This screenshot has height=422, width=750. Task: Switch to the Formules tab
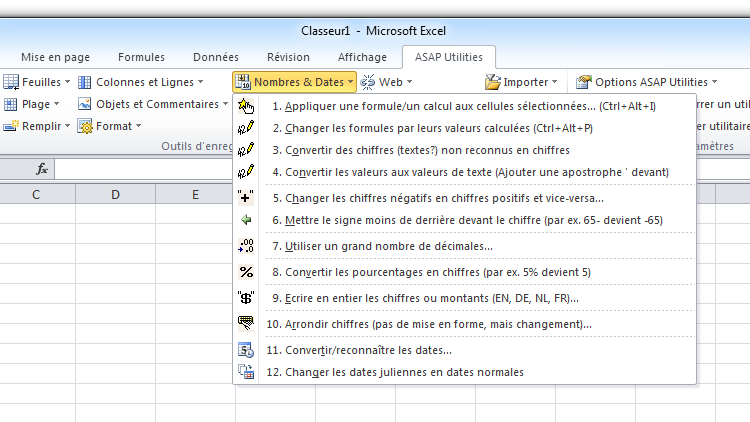point(141,57)
